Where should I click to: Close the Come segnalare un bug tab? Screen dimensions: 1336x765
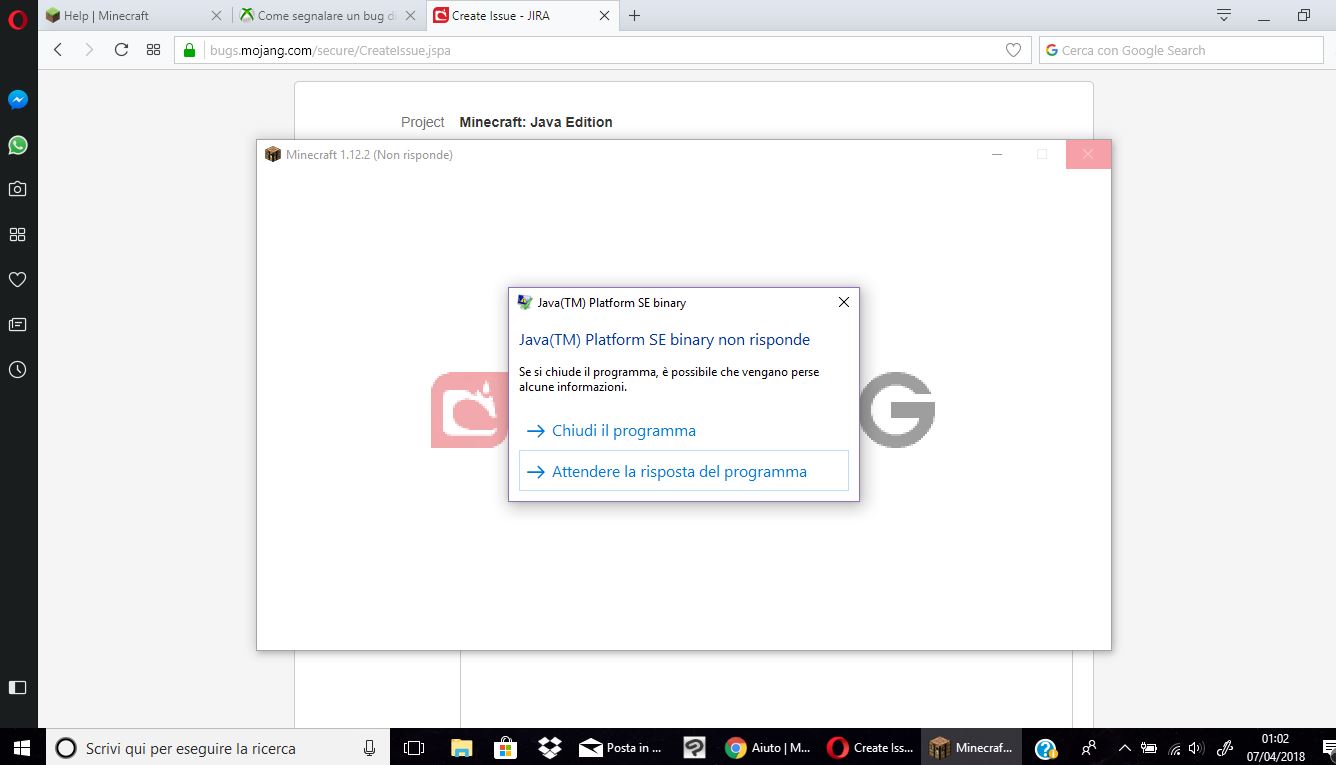410,16
